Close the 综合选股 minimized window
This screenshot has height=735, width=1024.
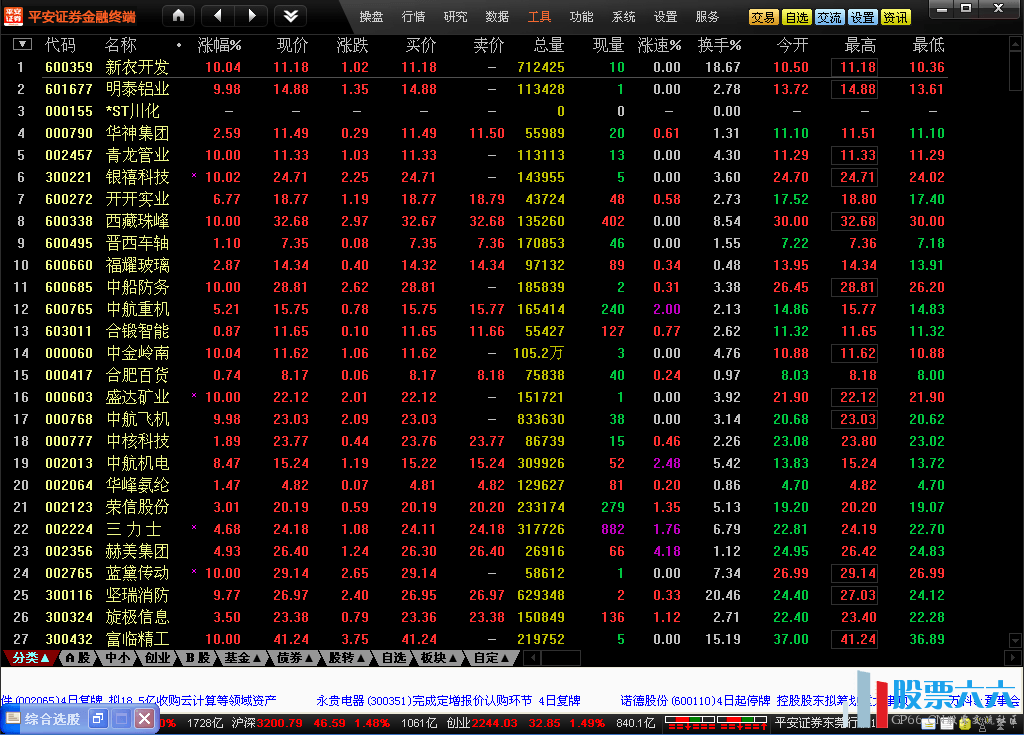click(x=145, y=719)
